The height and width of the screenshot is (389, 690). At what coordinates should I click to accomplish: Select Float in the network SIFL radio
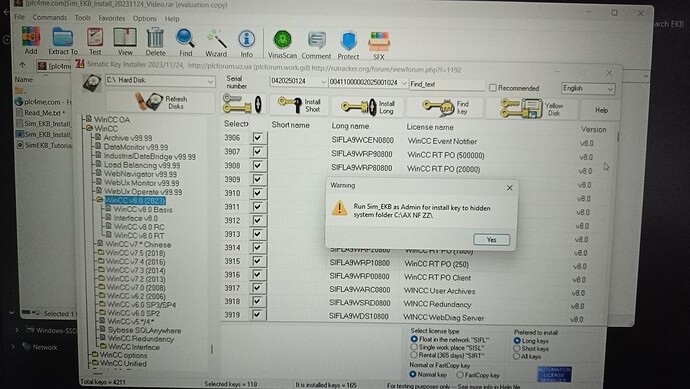[x=414, y=339]
